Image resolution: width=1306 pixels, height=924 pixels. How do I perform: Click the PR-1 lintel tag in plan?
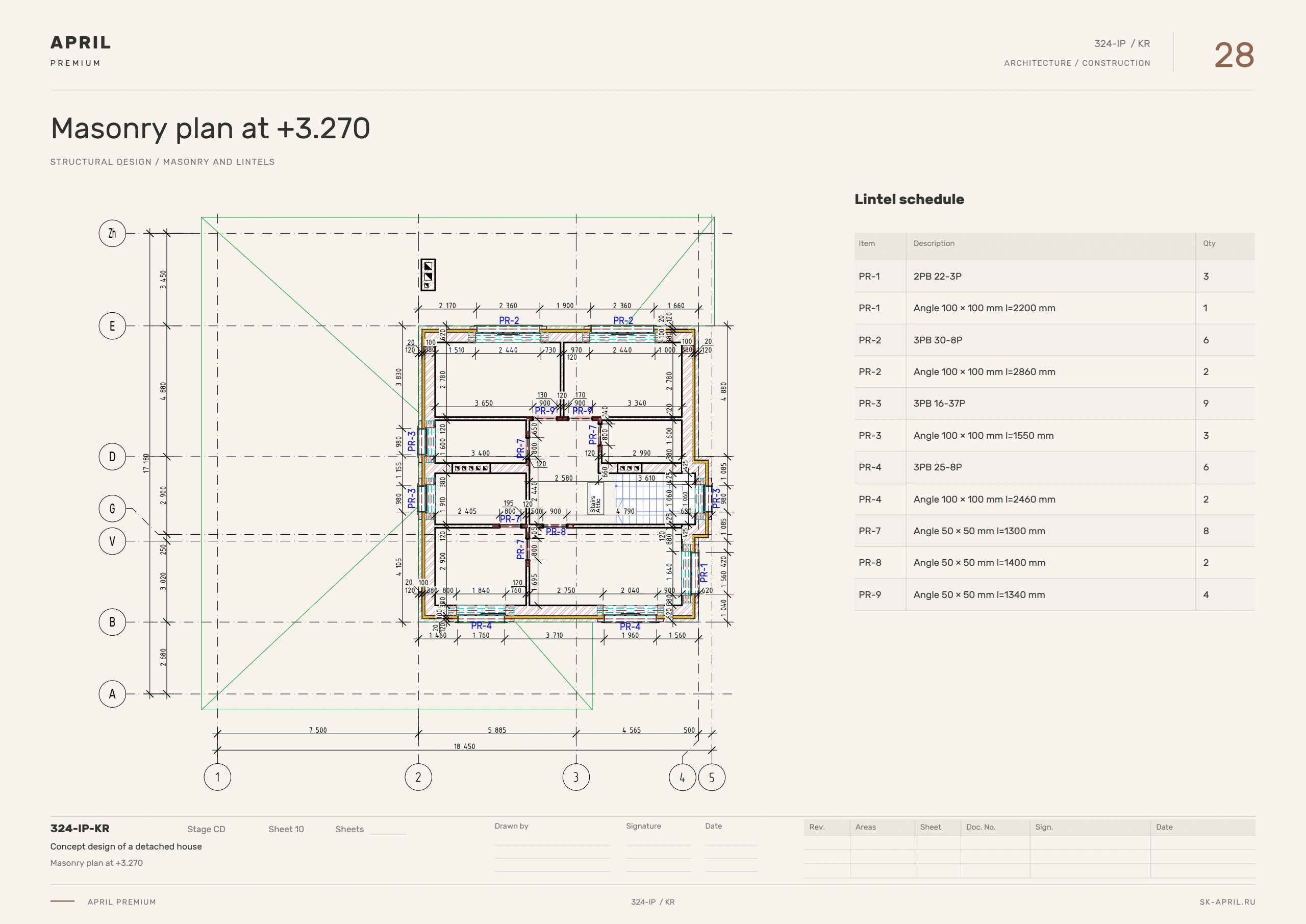tap(704, 572)
